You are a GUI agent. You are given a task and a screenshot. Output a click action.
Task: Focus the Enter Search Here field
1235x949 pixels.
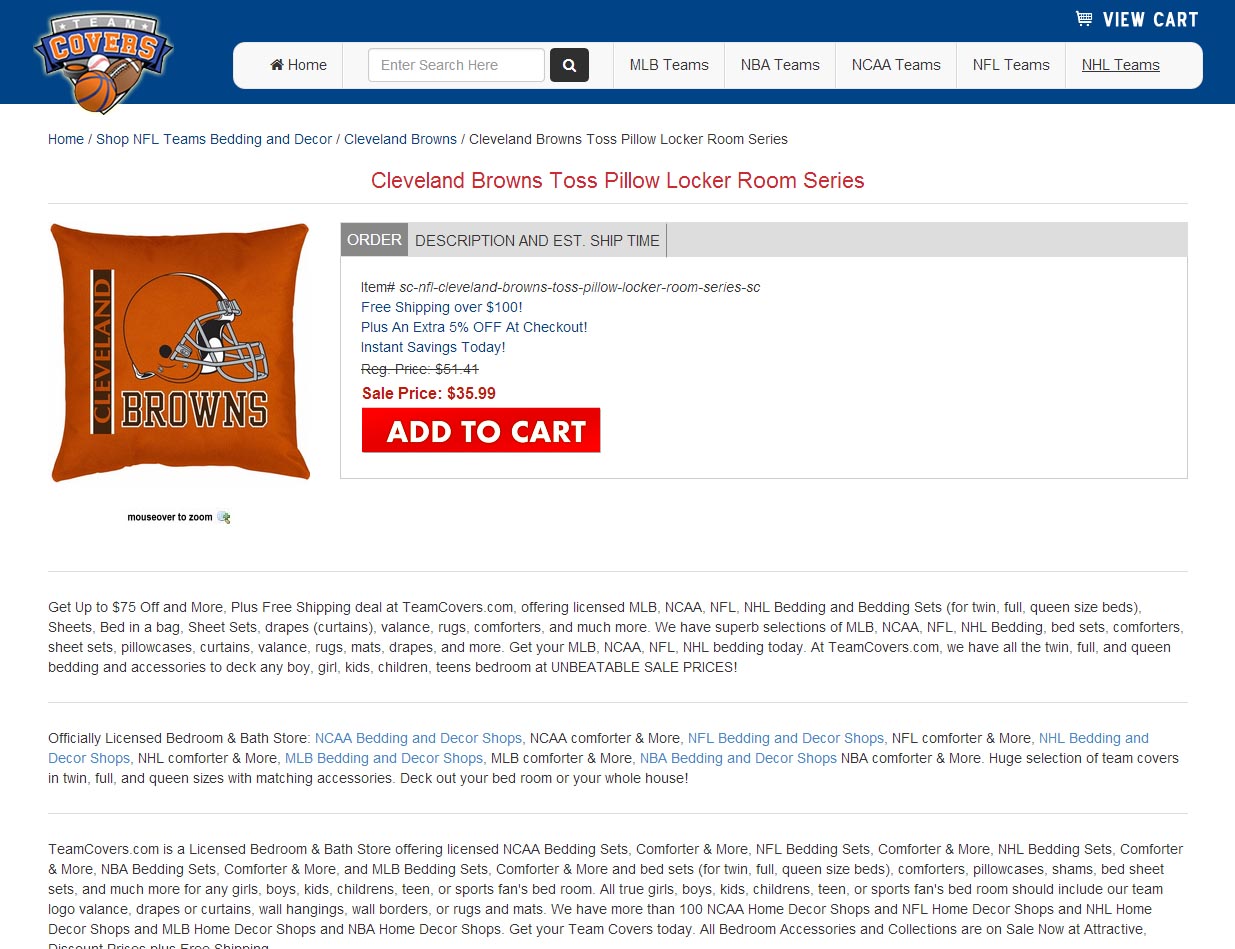pos(456,65)
